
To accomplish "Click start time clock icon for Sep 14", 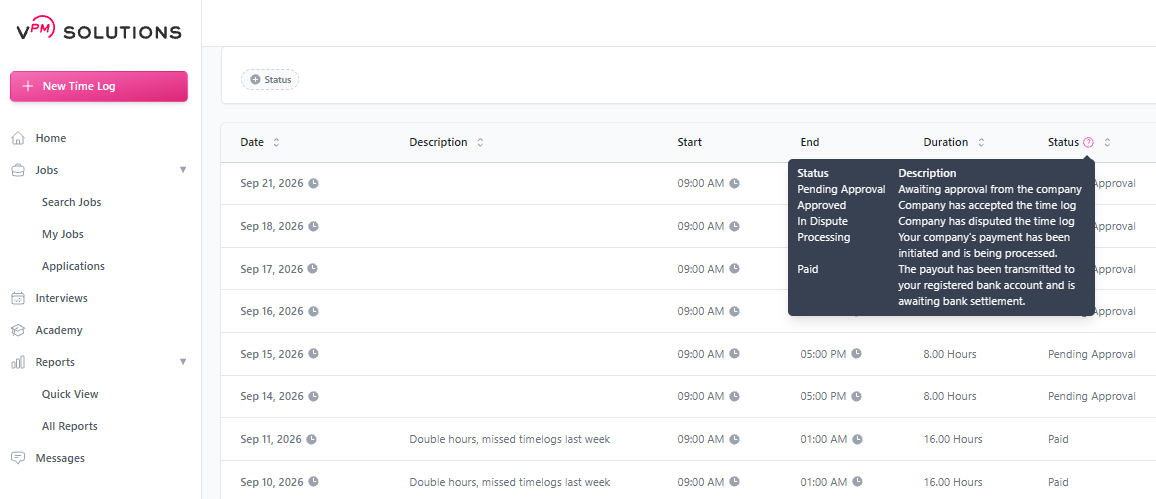I will click(x=734, y=397).
